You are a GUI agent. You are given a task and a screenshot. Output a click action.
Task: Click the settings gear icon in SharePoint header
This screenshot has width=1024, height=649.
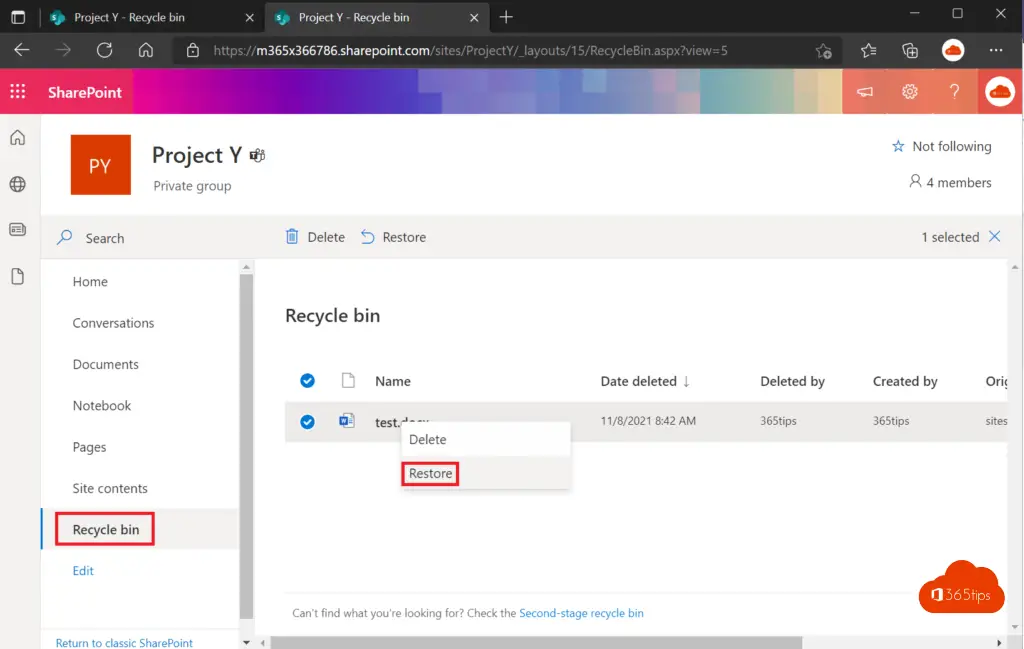pyautogui.click(x=909, y=92)
